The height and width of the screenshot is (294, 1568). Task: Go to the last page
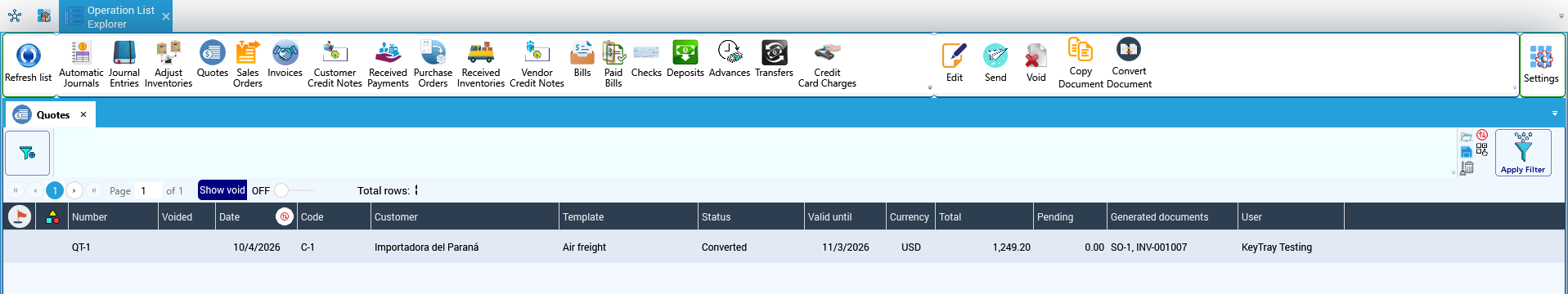click(94, 190)
